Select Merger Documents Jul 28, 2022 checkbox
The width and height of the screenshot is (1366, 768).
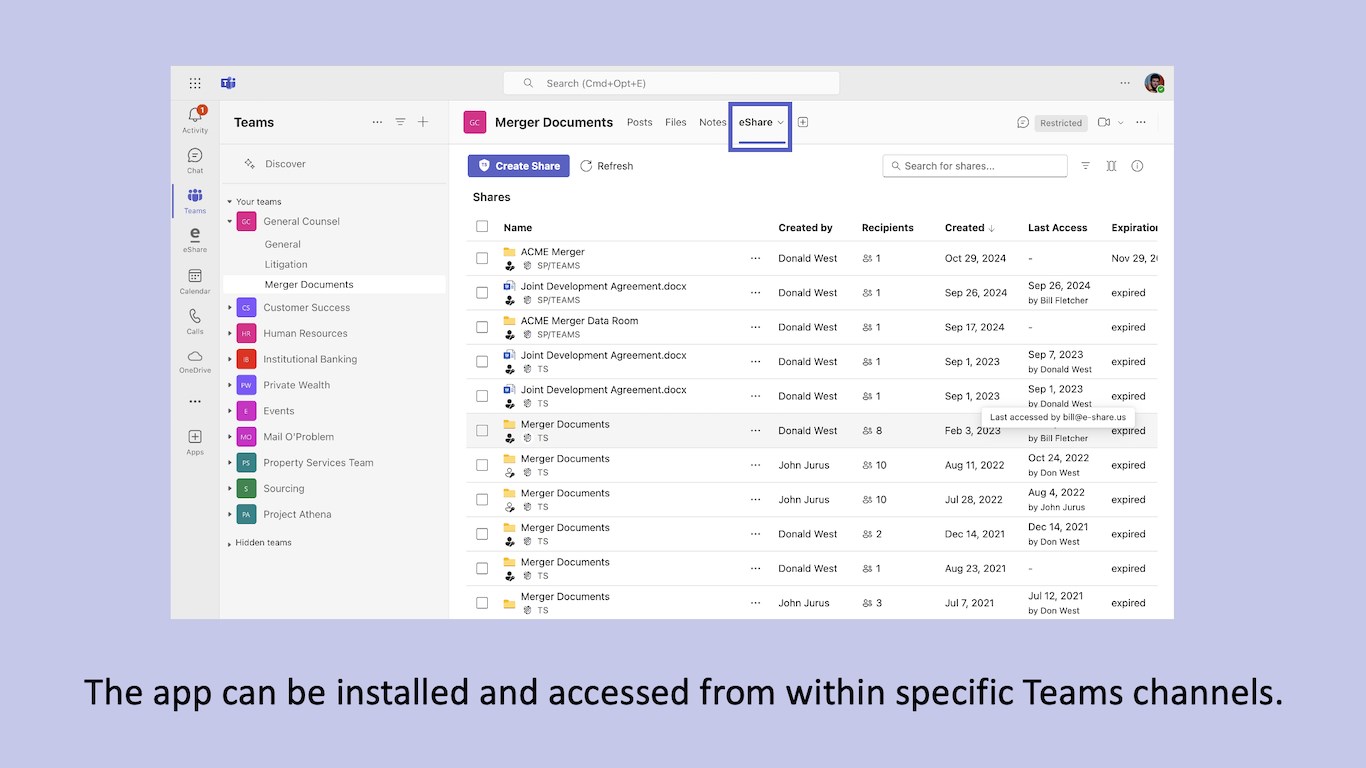(x=482, y=500)
